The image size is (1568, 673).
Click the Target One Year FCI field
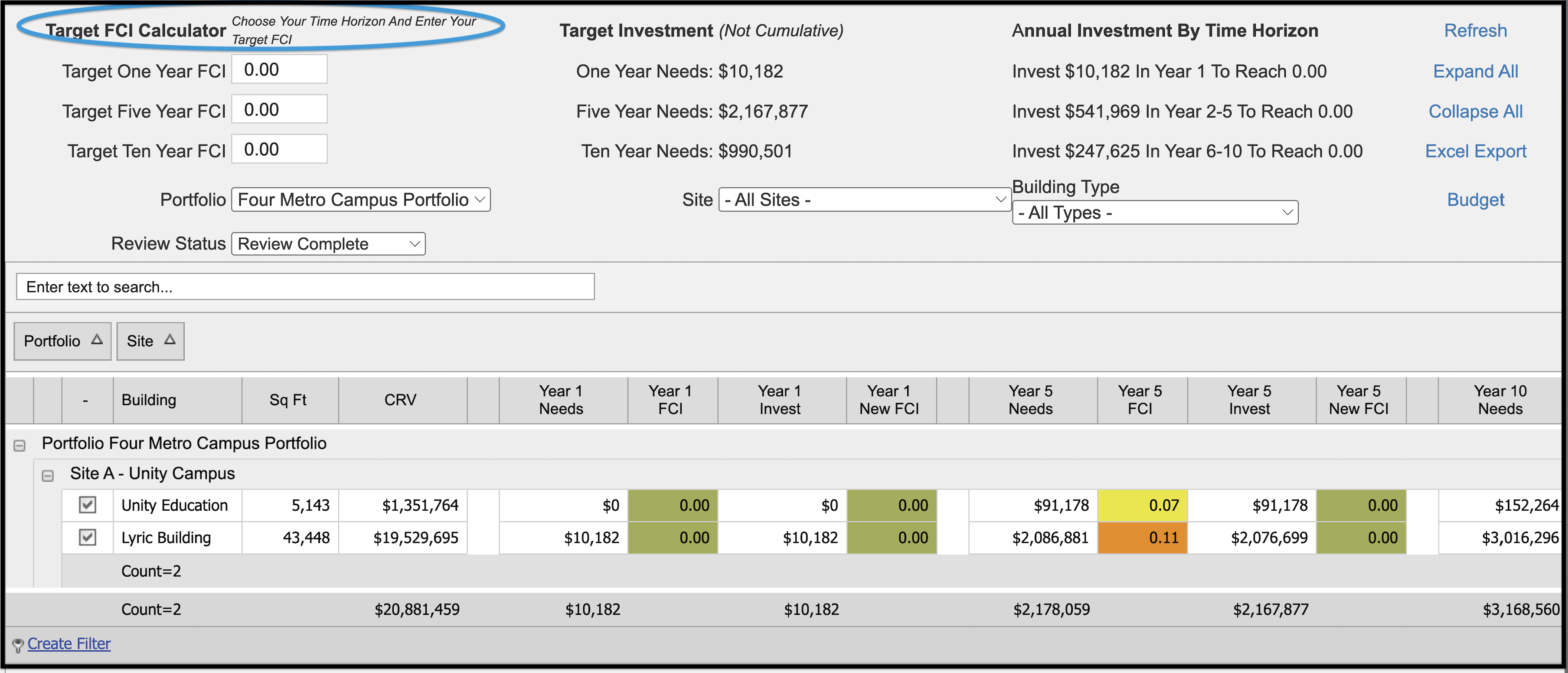pos(279,69)
